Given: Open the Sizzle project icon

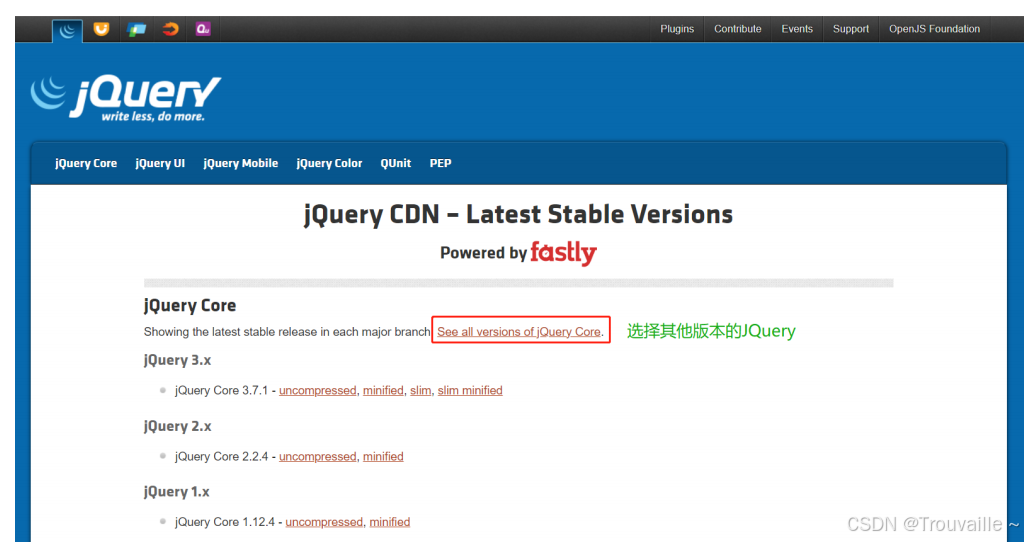Looking at the screenshot, I should pyautogui.click(x=170, y=29).
